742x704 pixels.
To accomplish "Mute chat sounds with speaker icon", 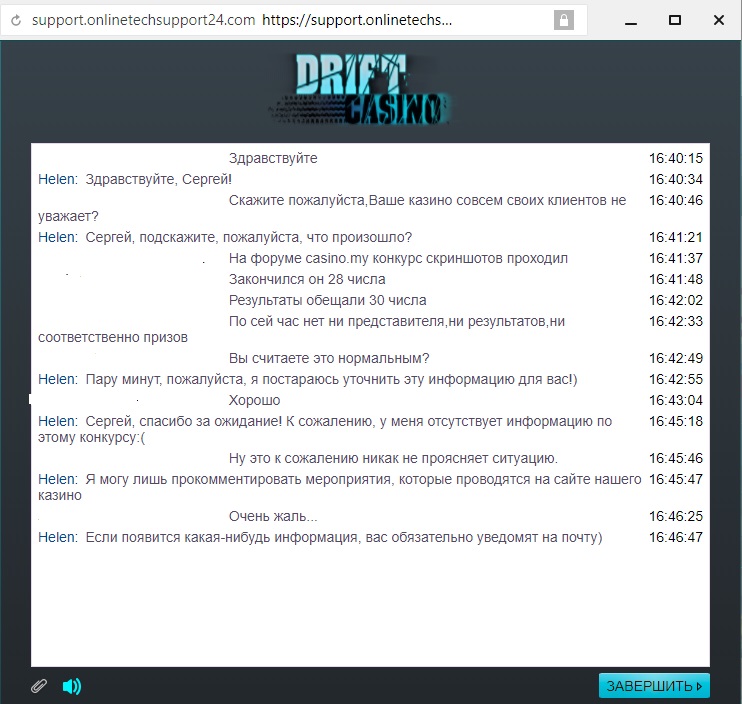I will [x=71, y=686].
